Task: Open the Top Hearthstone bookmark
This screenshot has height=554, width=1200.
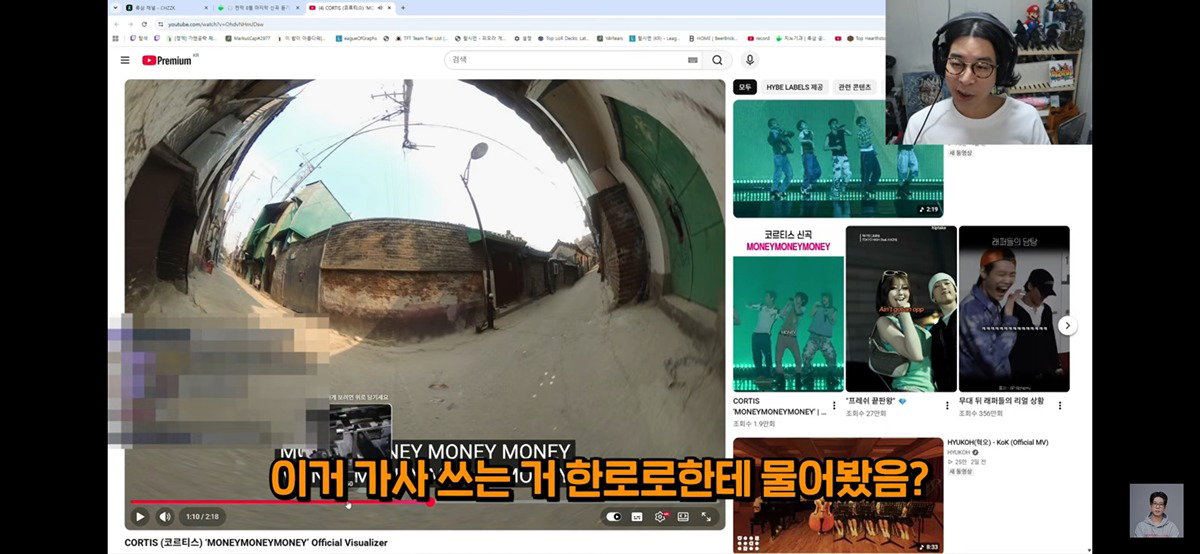Action: click(868, 38)
